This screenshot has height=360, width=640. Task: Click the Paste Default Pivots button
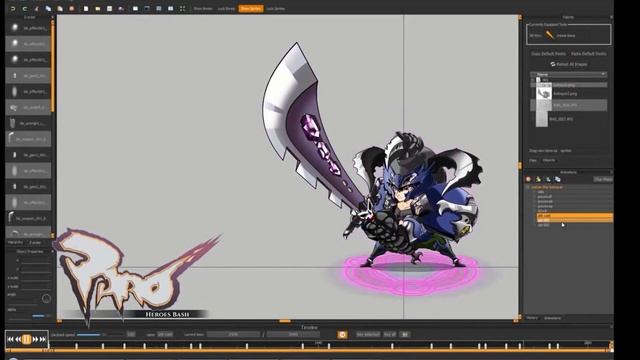tap(589, 54)
